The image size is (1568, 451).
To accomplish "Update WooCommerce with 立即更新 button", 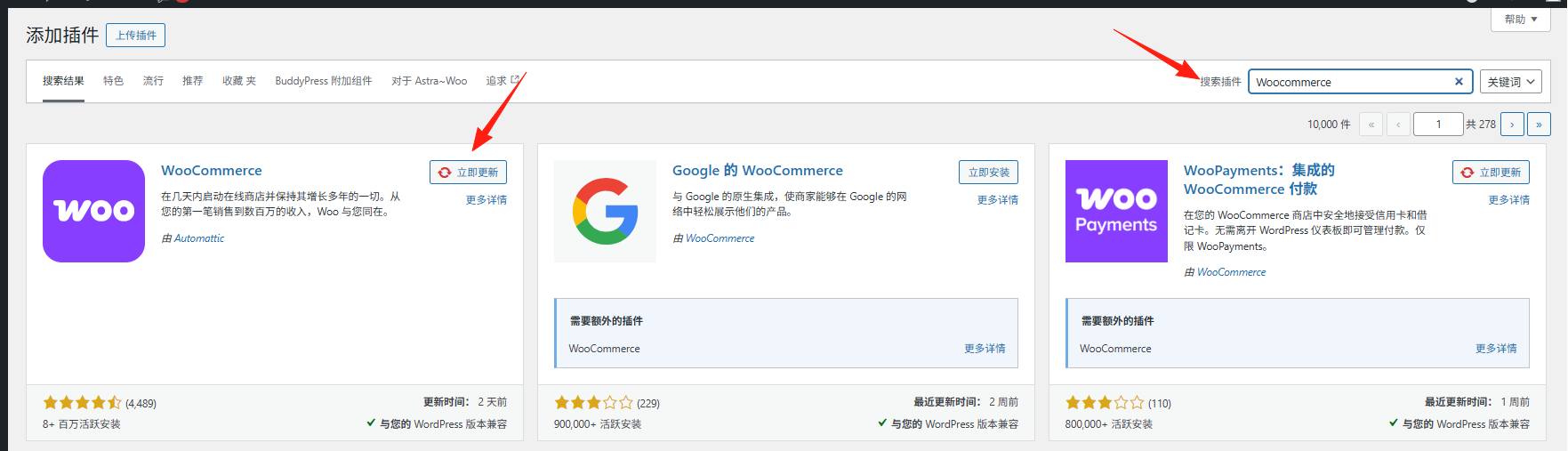I will [x=469, y=173].
